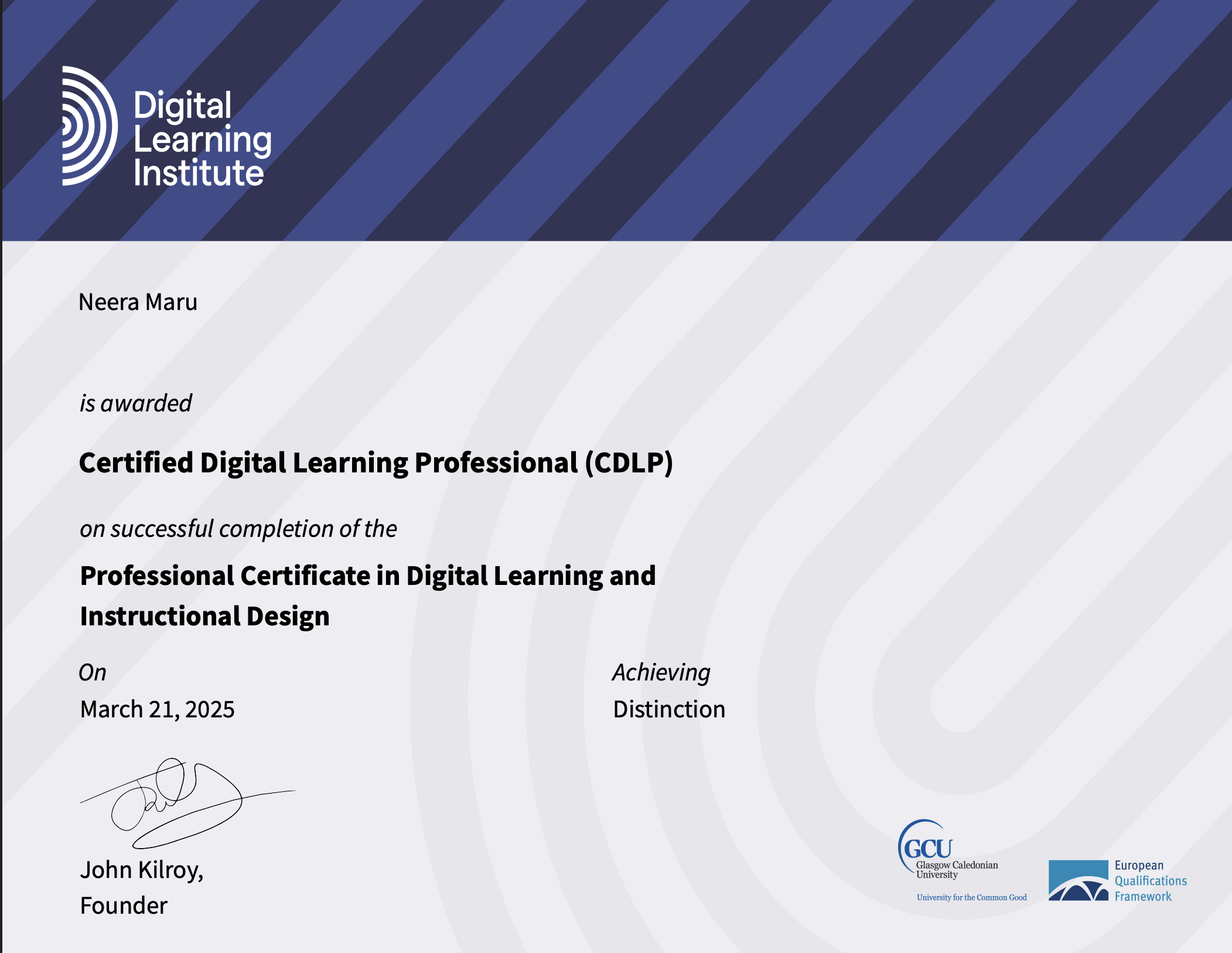Screen dimensions: 1232x953
Task: Click the Professional Certificate in Digital Learning heading
Action: 367,576
